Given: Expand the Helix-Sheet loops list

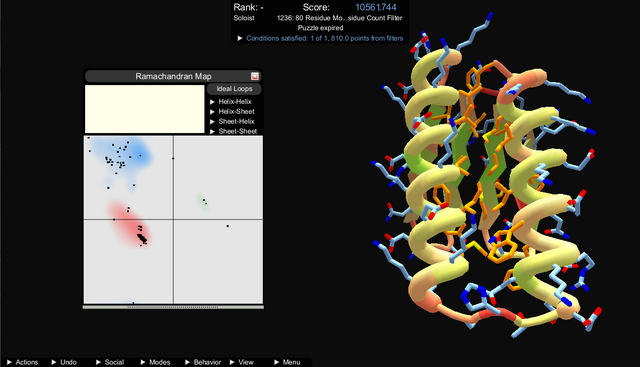Looking at the screenshot, I should click(232, 111).
